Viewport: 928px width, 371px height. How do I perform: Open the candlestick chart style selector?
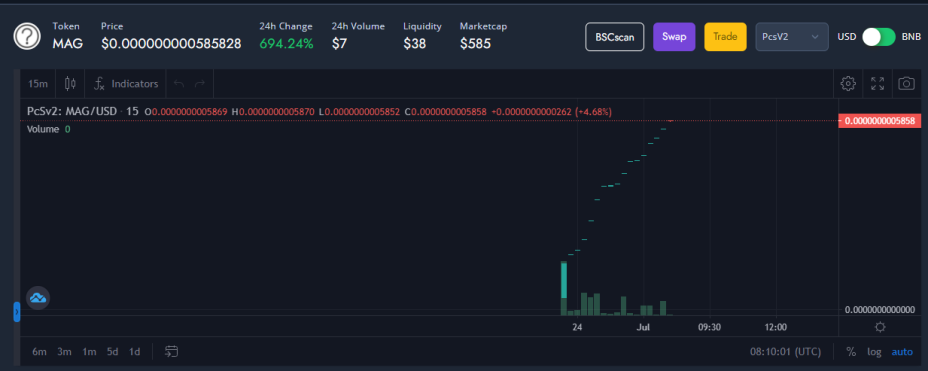tap(70, 83)
